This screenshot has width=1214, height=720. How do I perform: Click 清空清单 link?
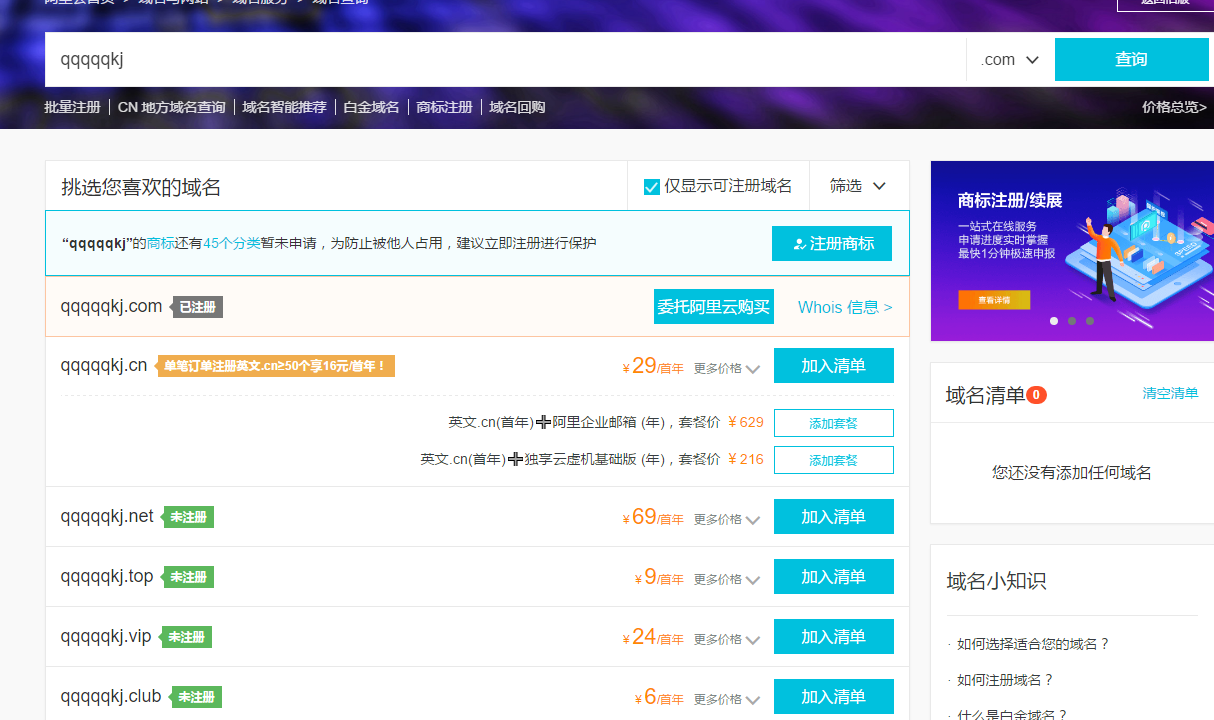tap(1170, 394)
